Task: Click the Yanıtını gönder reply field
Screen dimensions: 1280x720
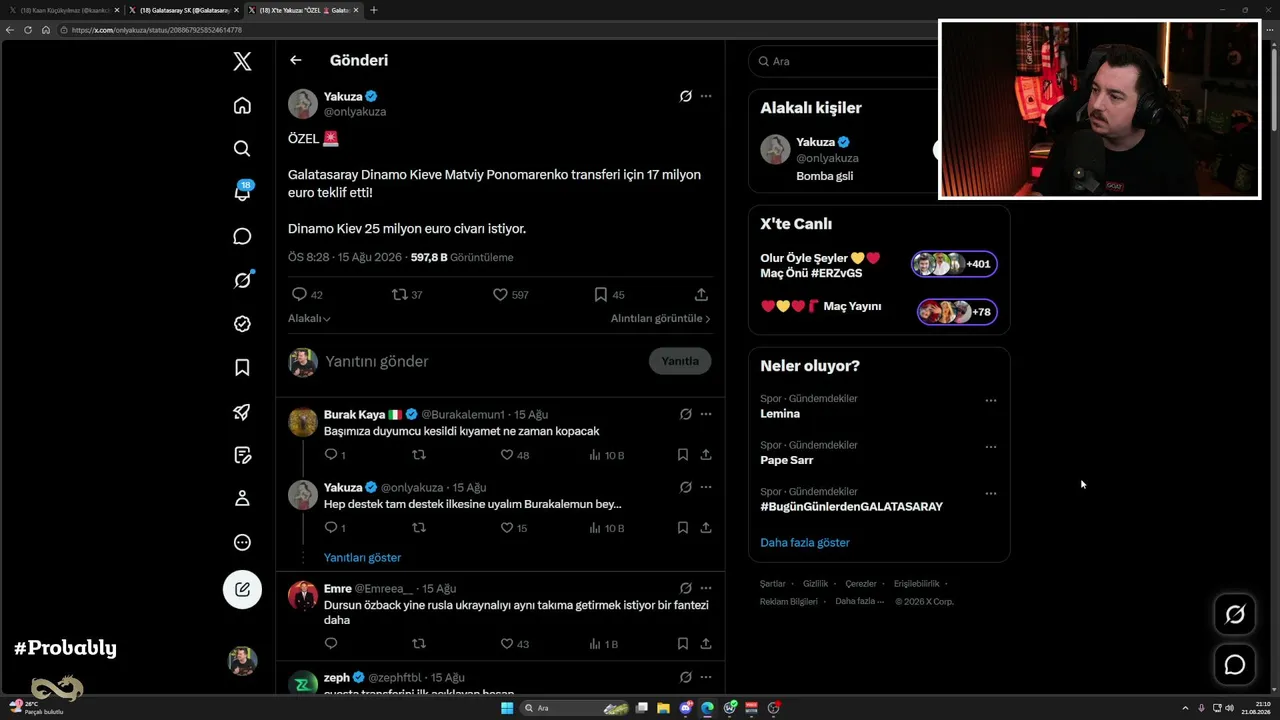Action: (x=482, y=361)
